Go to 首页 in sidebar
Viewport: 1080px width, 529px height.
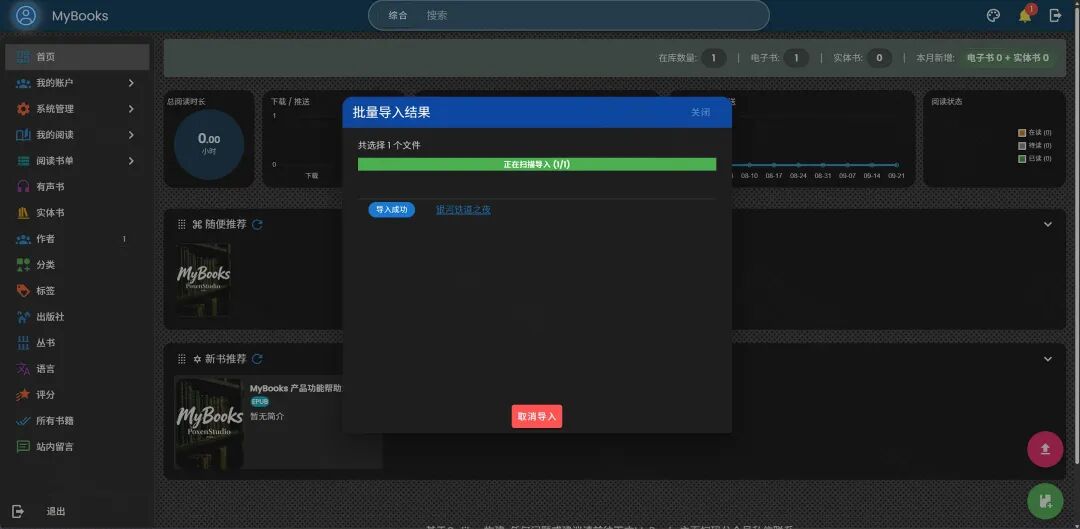pos(77,56)
